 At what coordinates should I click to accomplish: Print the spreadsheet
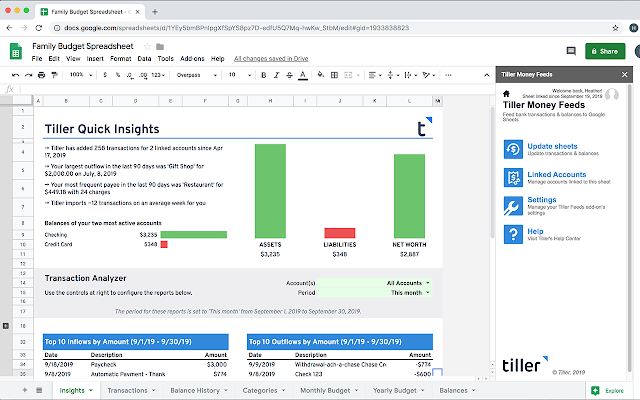41,75
